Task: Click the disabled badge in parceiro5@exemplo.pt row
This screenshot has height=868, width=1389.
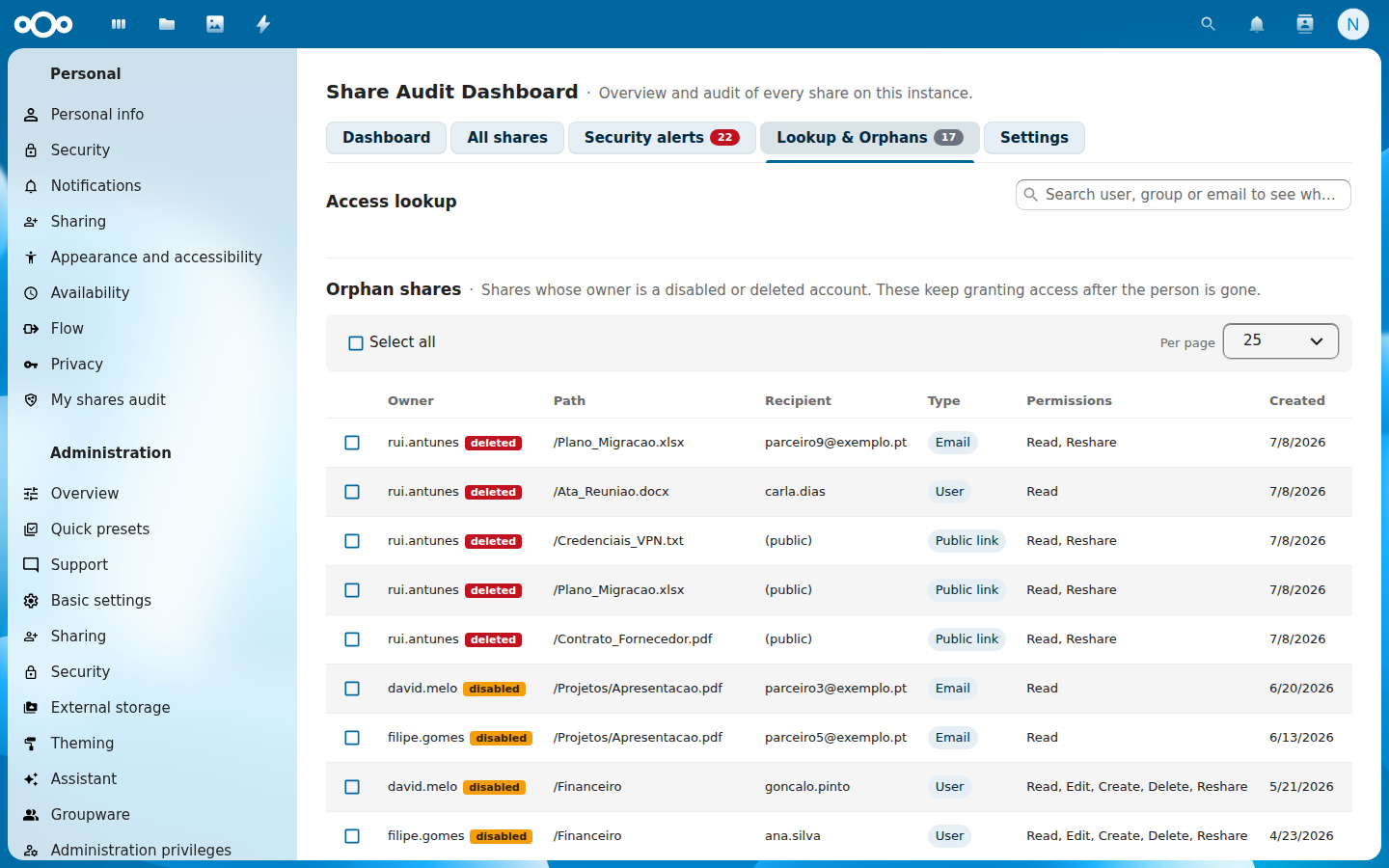Action: [x=502, y=738]
